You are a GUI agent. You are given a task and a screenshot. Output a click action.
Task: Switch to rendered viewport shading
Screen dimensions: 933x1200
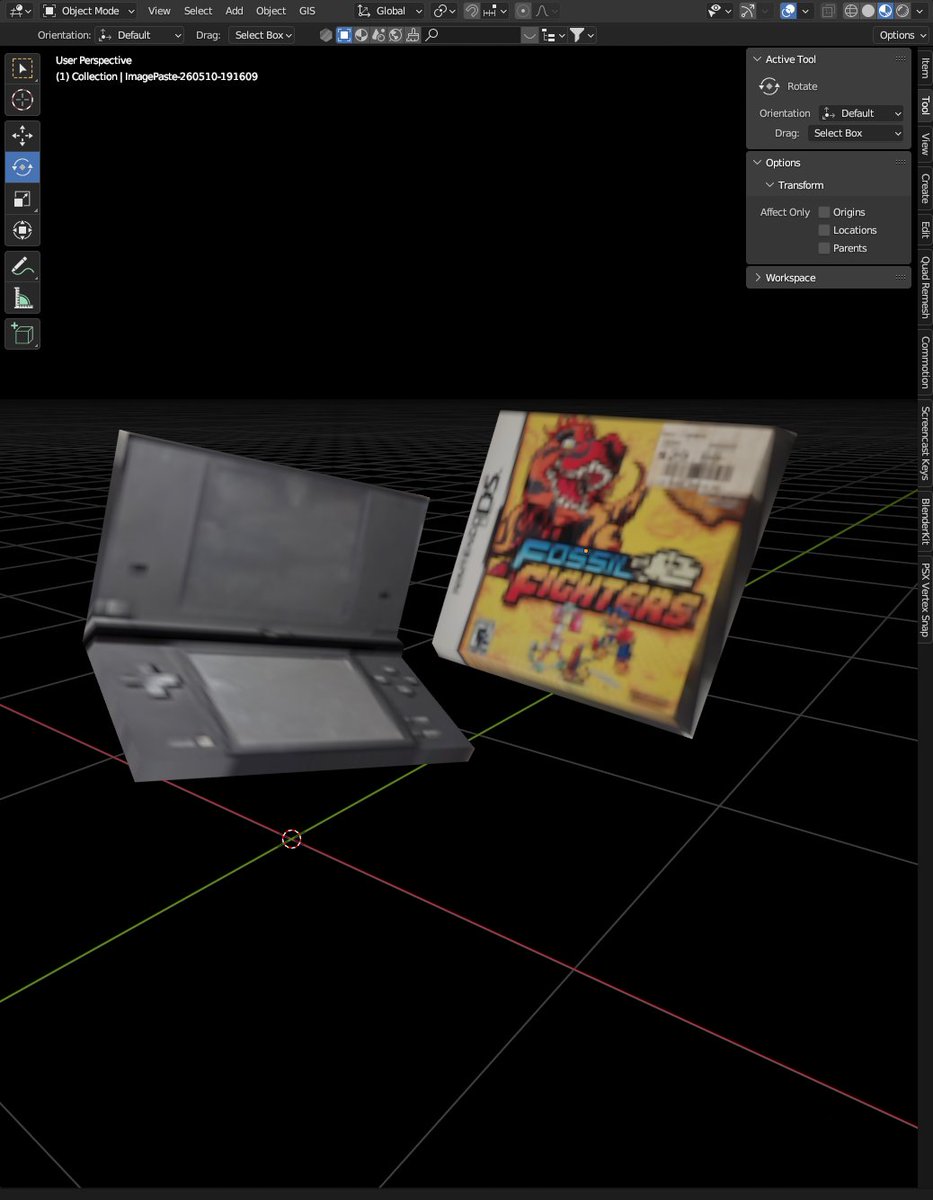coord(902,11)
